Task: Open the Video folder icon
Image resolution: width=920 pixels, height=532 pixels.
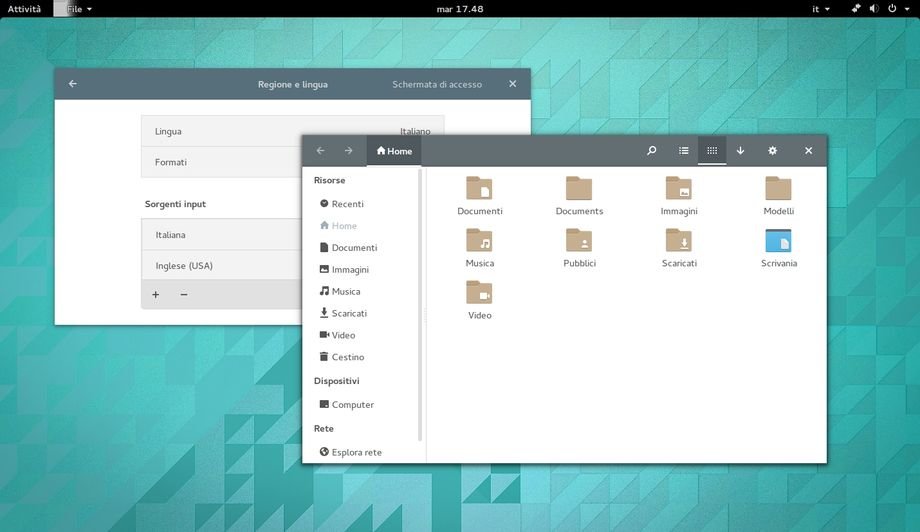Action: (x=480, y=293)
